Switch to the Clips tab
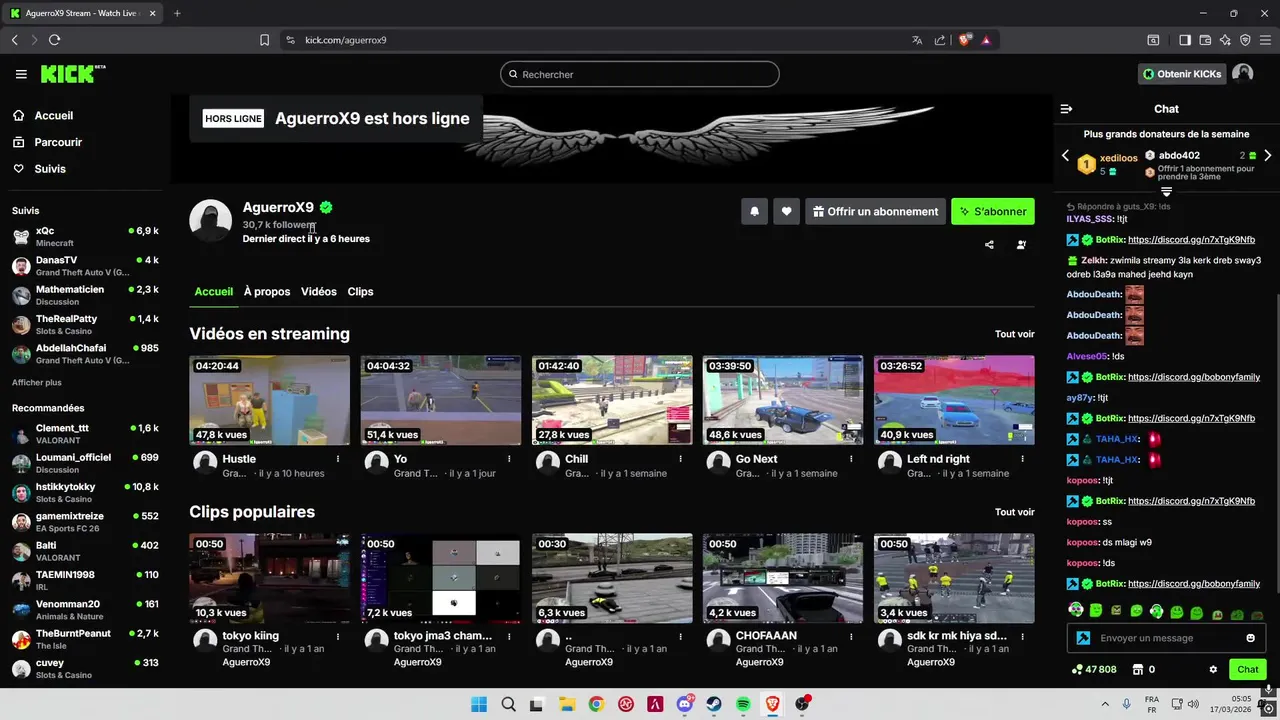The width and height of the screenshot is (1280, 720). (x=360, y=292)
